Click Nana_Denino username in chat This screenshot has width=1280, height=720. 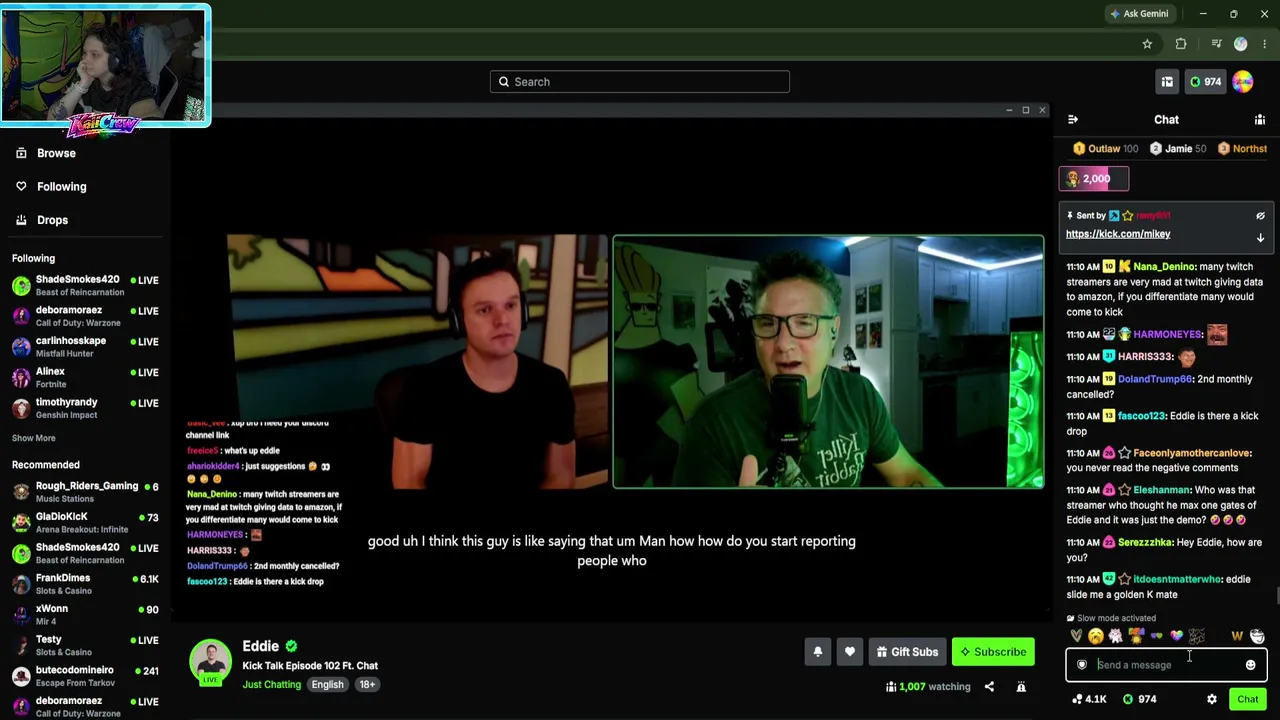click(x=1164, y=267)
